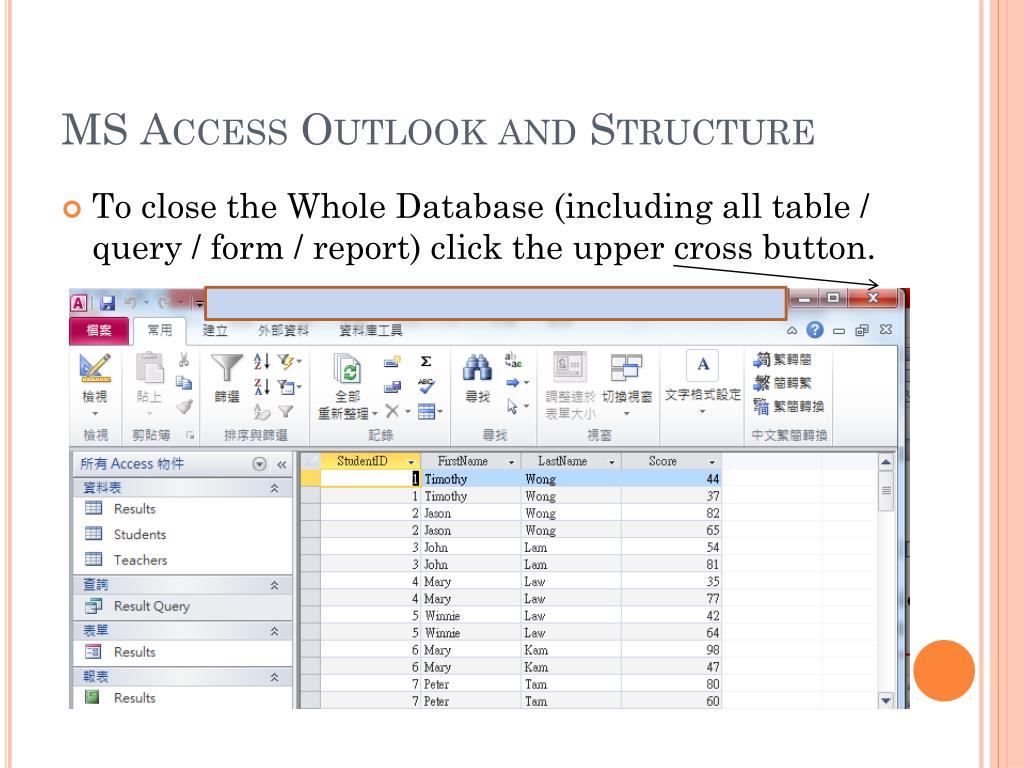Open the blue Help question mark icon
1024x768 pixels.
tap(814, 330)
